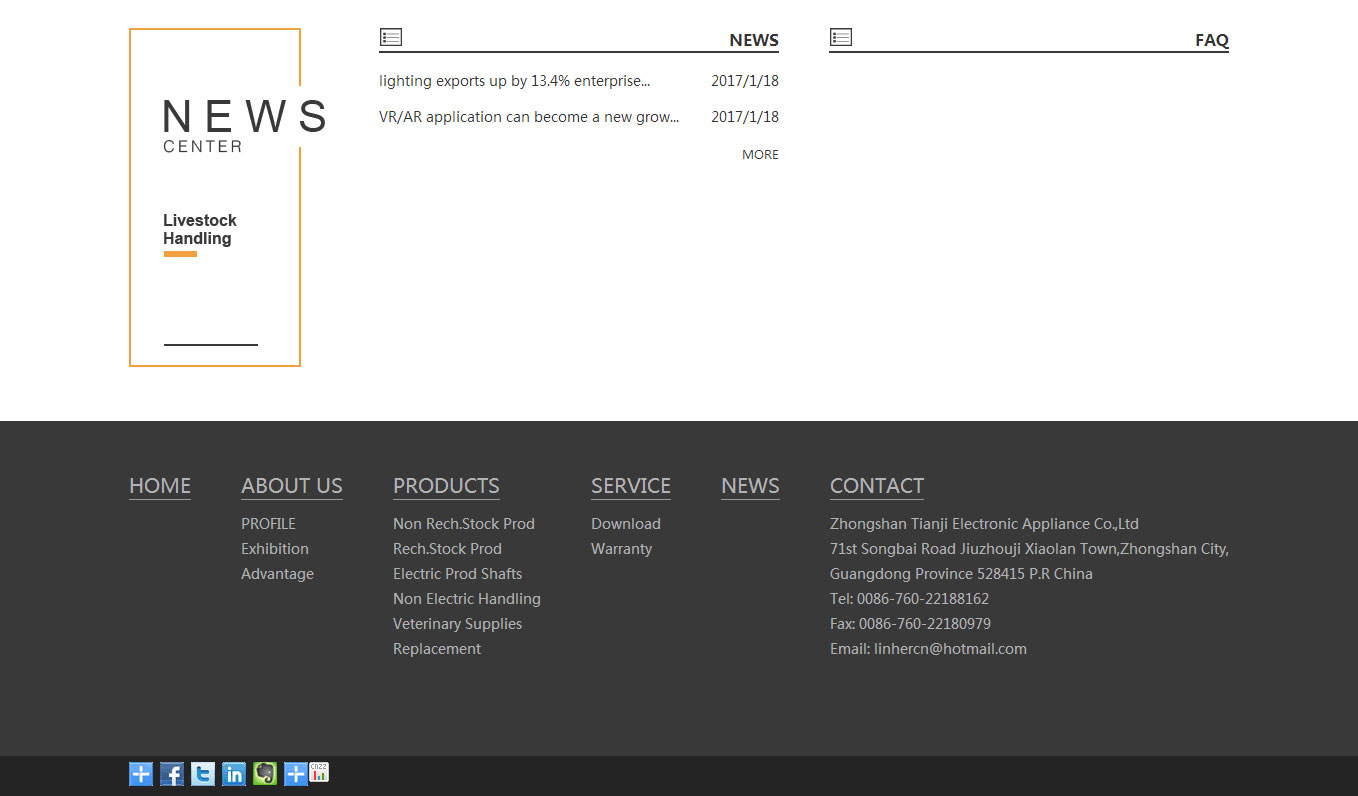Open the lighting exports news article
Viewport: 1358px width, 796px height.
click(514, 81)
